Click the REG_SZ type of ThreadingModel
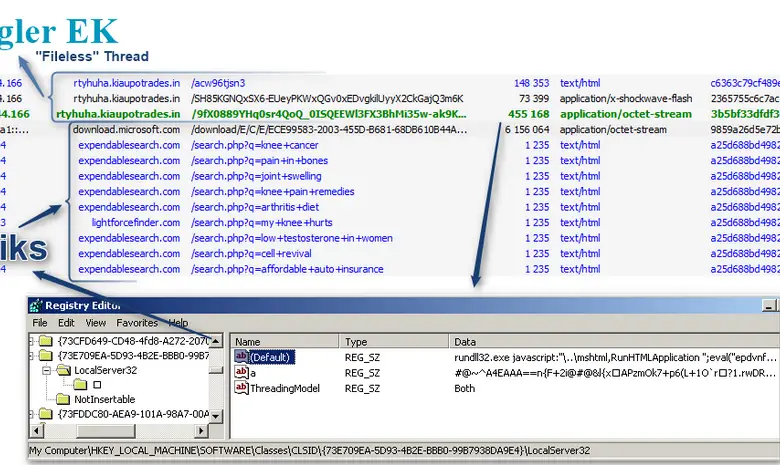780x465 pixels. (362, 388)
